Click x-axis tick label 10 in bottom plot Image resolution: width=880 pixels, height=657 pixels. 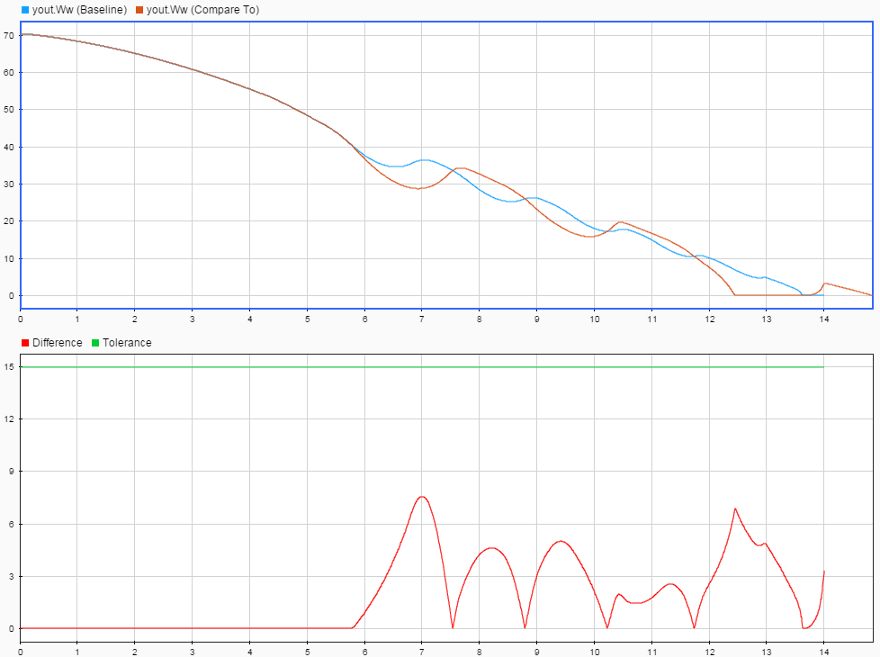(594, 652)
